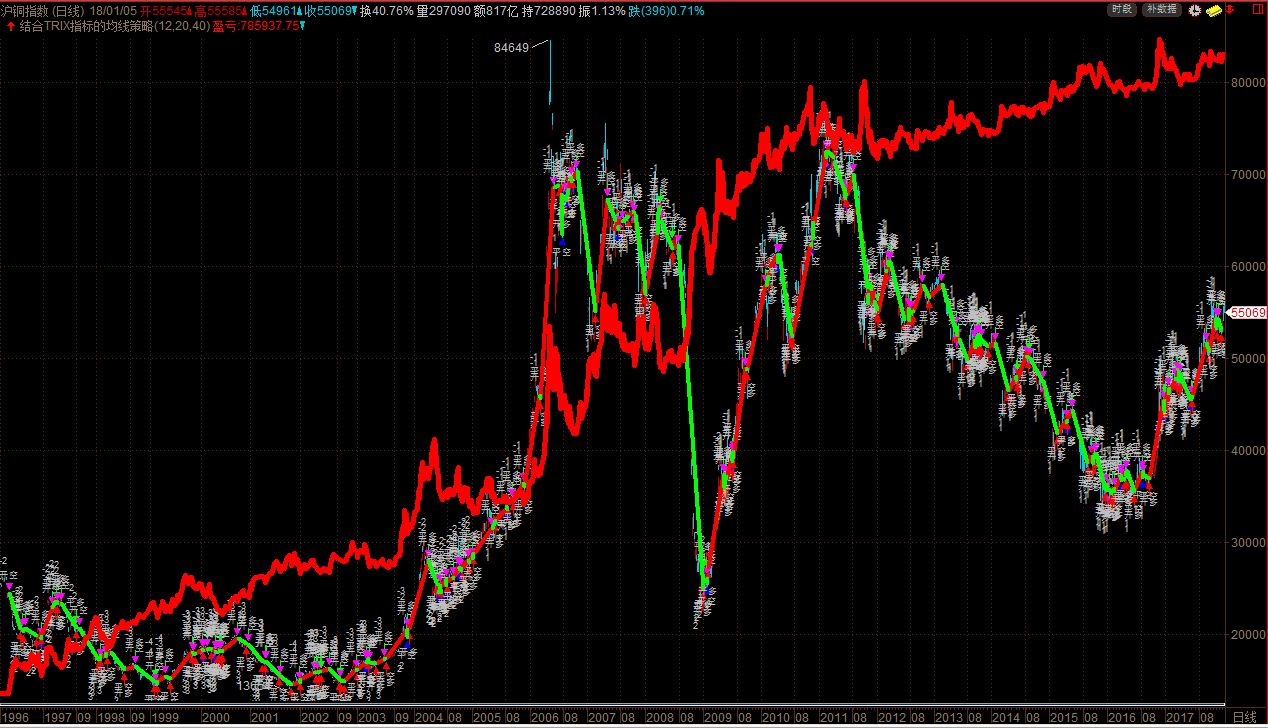
Task: Click the cyan down arrow after 收55069
Action: pyautogui.click(x=354, y=11)
